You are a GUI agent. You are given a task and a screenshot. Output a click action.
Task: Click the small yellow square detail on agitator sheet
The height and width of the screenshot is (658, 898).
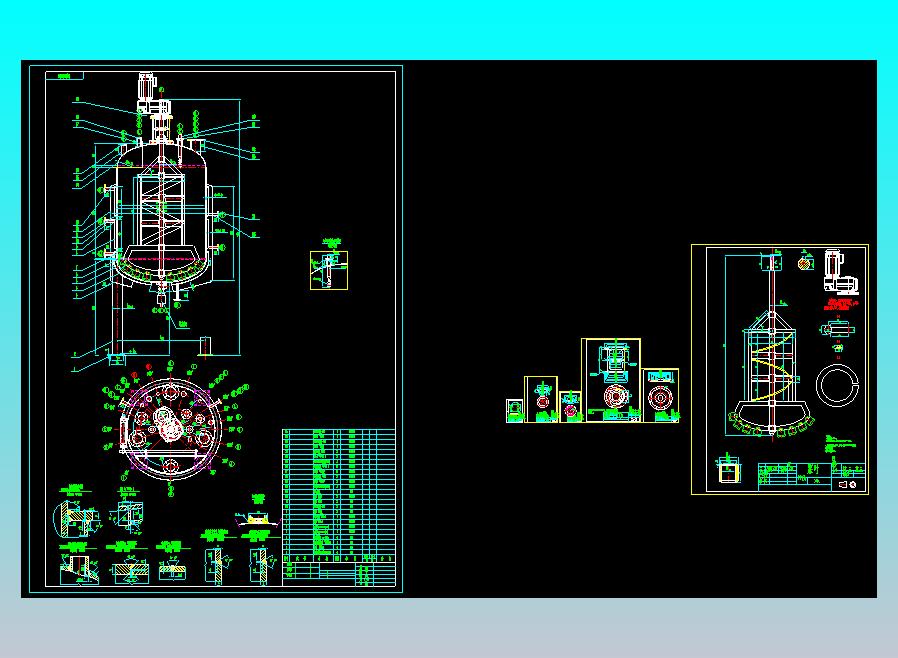728,472
